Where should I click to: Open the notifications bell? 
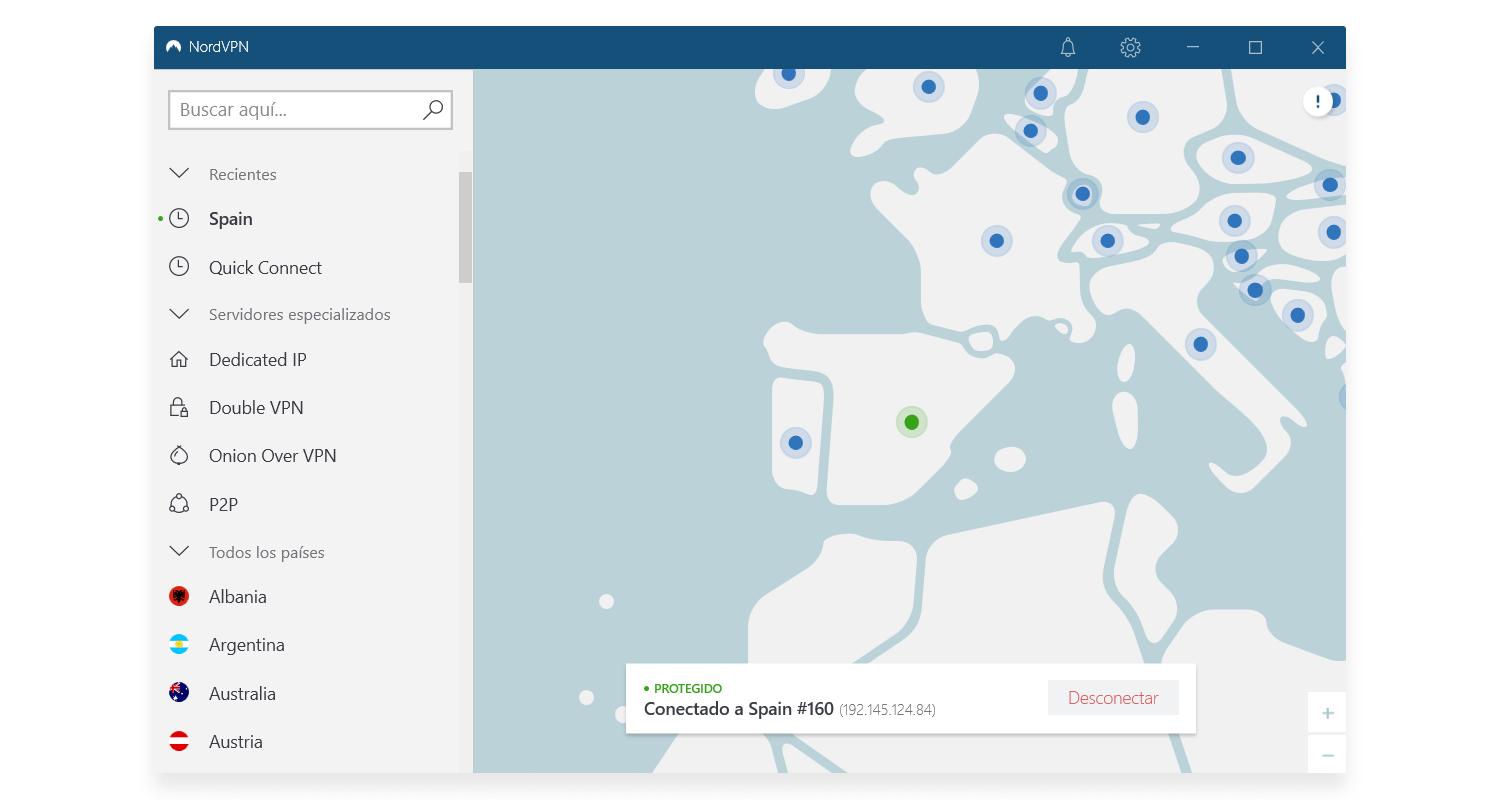(x=1068, y=47)
